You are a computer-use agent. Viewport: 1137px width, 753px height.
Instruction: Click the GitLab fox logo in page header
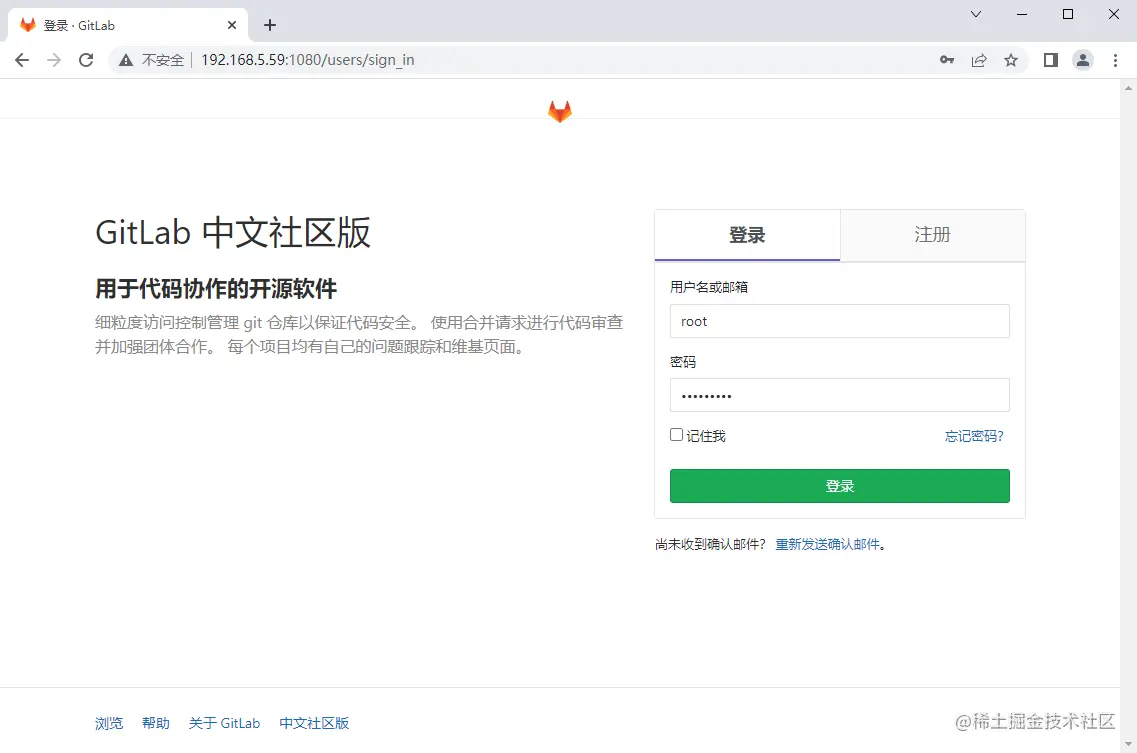pos(560,111)
